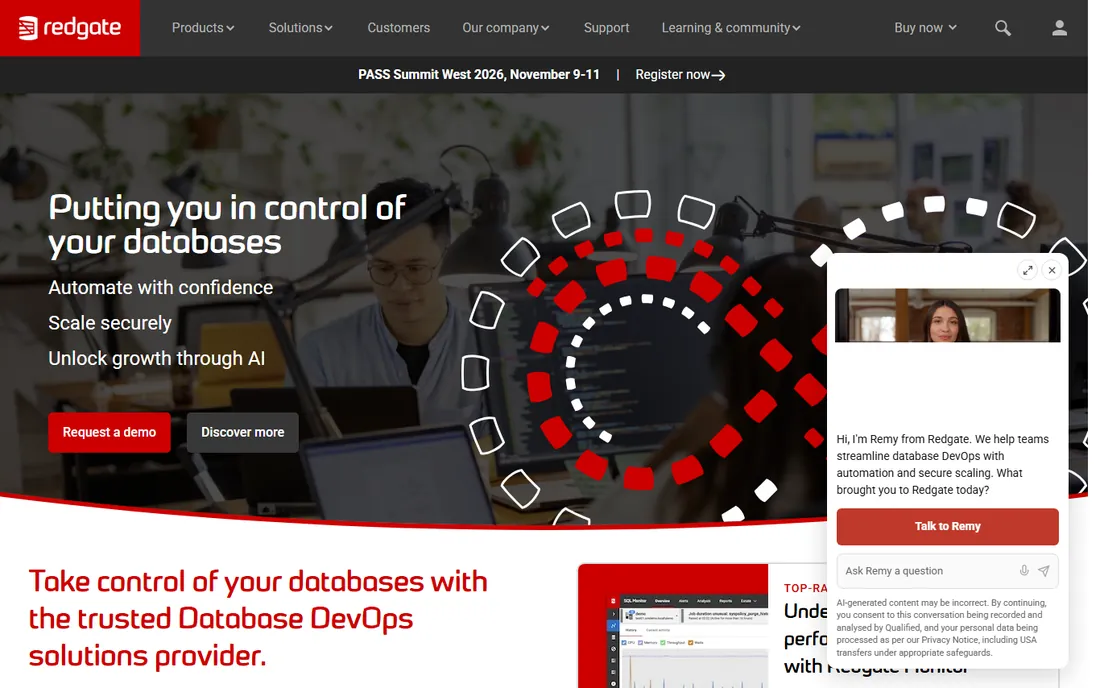Open the Buy now dropdown
The height and width of the screenshot is (688, 1100).
tap(925, 28)
